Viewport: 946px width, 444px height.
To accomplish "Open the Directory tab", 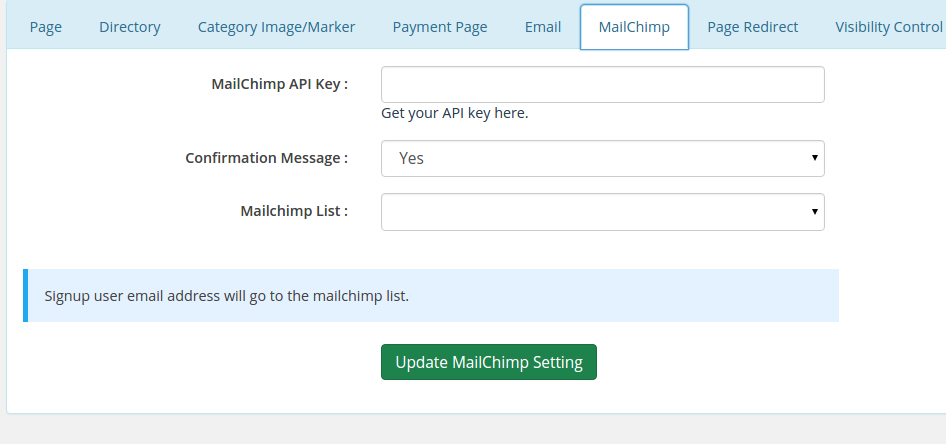I will (130, 27).
